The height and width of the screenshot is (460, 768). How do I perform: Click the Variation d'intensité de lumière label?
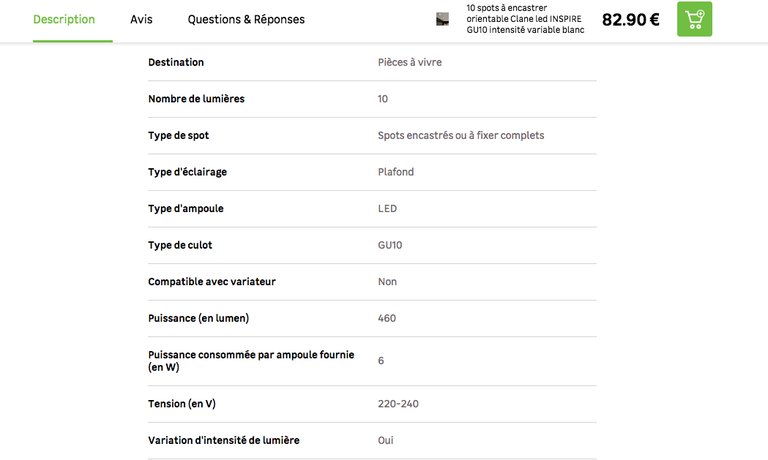click(x=224, y=440)
